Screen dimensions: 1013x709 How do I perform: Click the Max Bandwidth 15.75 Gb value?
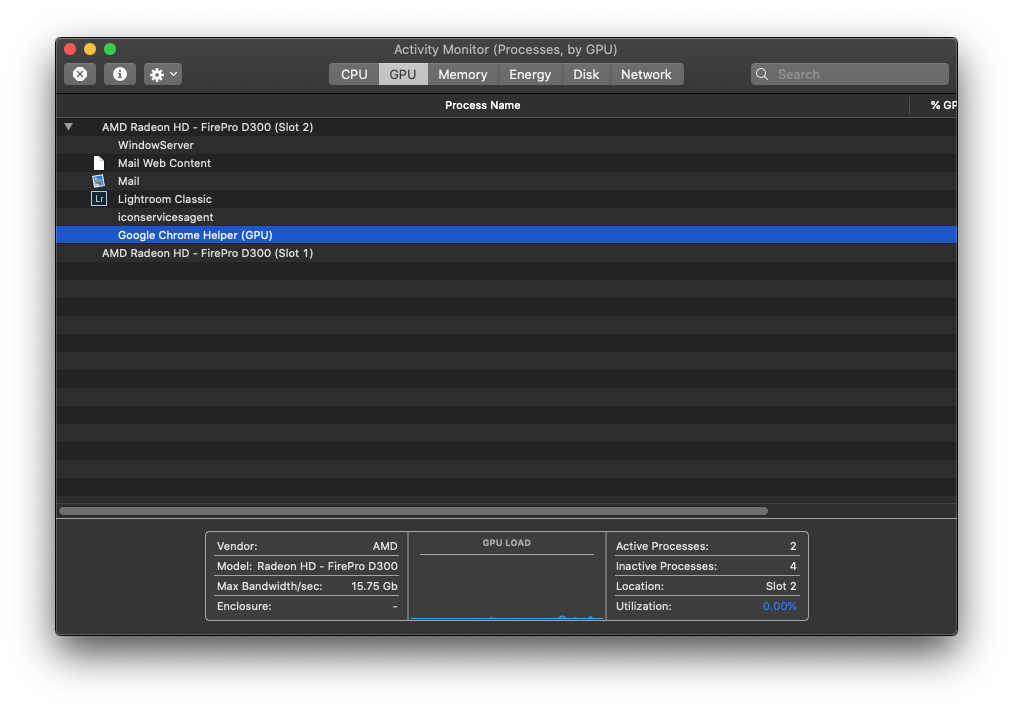[x=374, y=586]
